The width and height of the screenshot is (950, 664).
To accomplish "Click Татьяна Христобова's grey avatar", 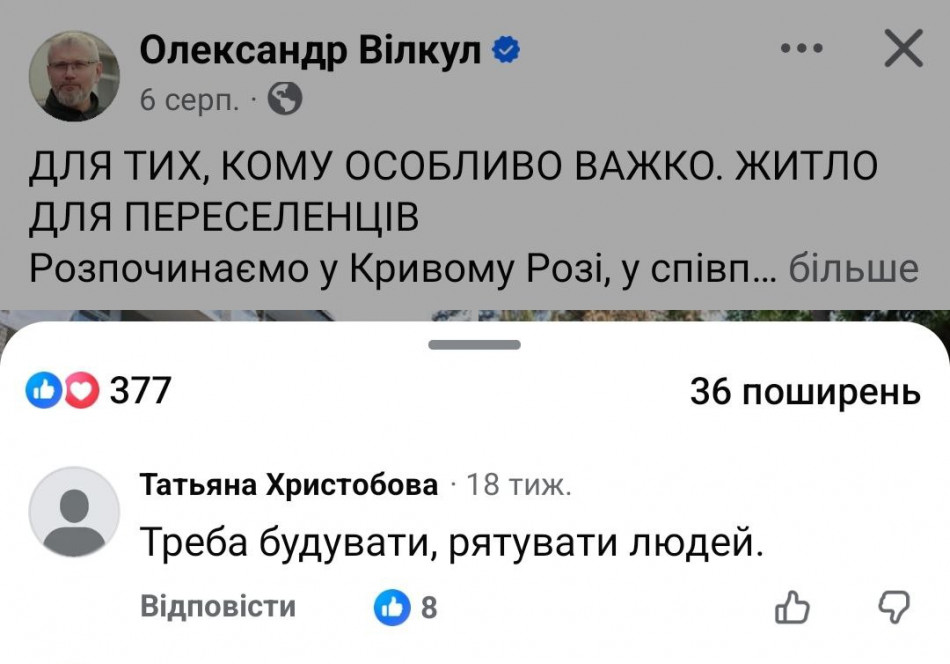I will pos(74,512).
